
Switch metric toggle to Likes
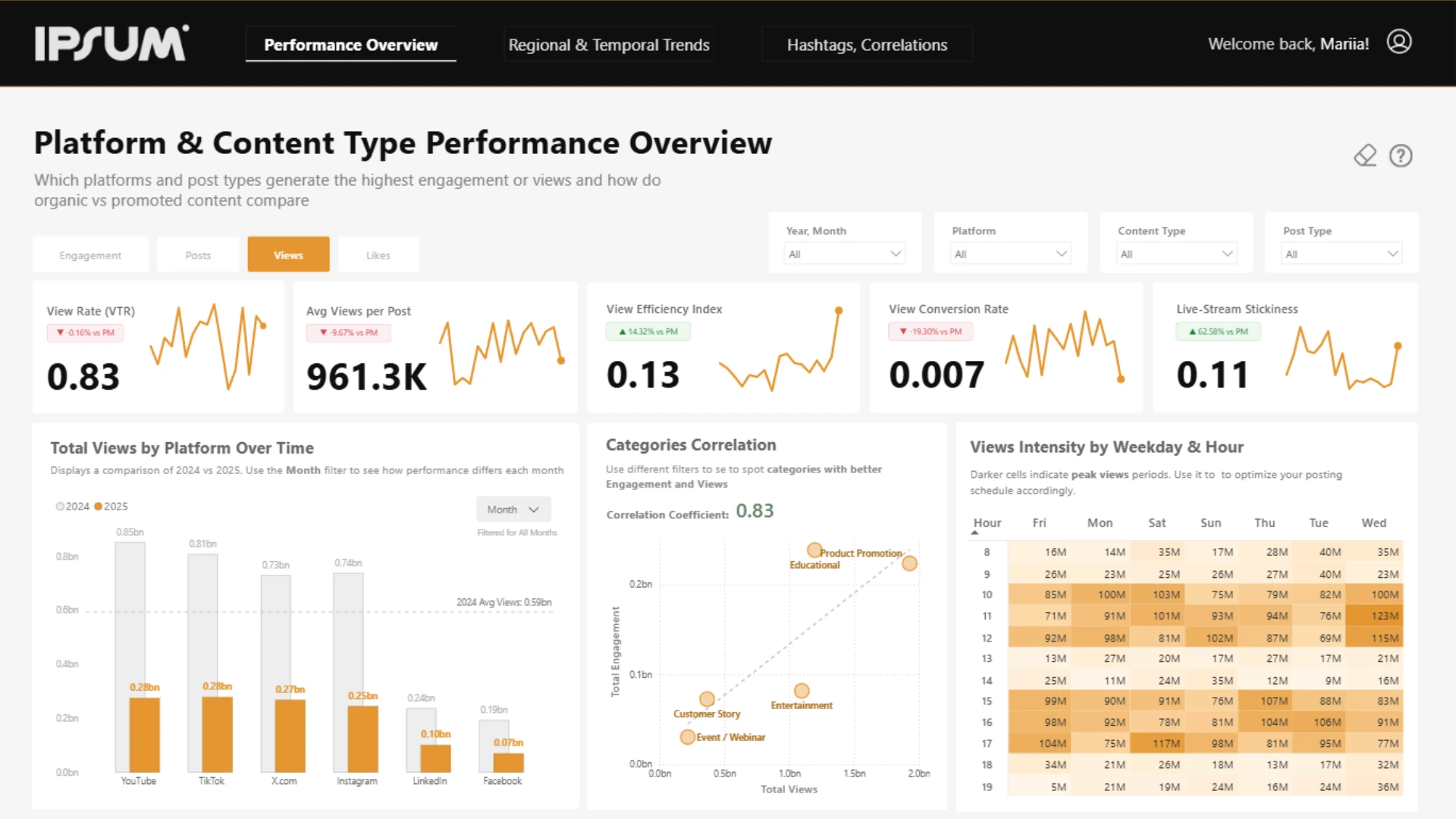tap(378, 256)
